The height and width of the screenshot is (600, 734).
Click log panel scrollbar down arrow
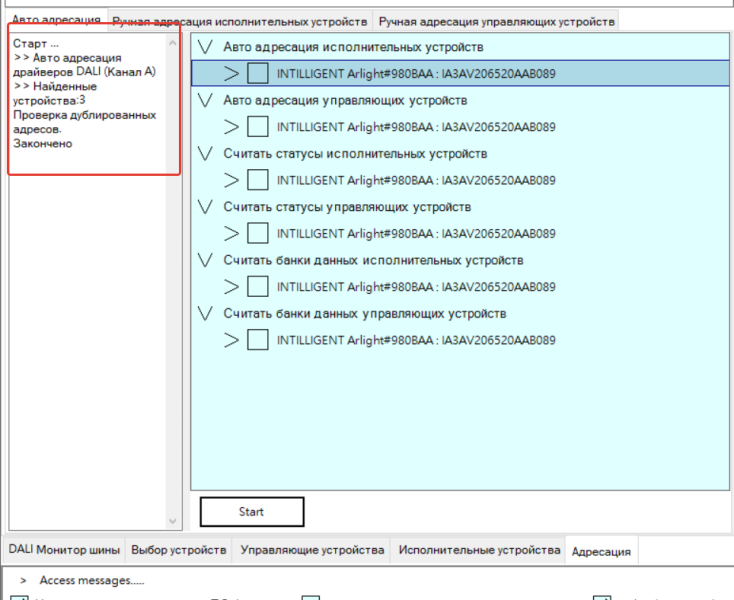click(x=172, y=521)
